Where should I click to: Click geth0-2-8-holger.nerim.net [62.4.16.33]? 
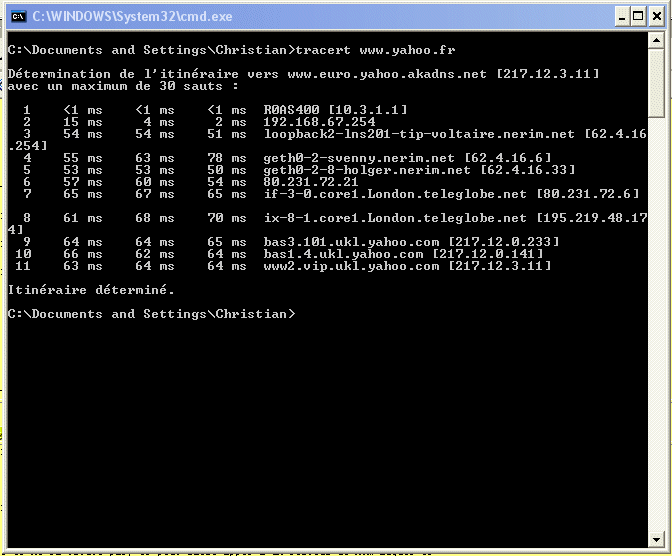click(419, 170)
